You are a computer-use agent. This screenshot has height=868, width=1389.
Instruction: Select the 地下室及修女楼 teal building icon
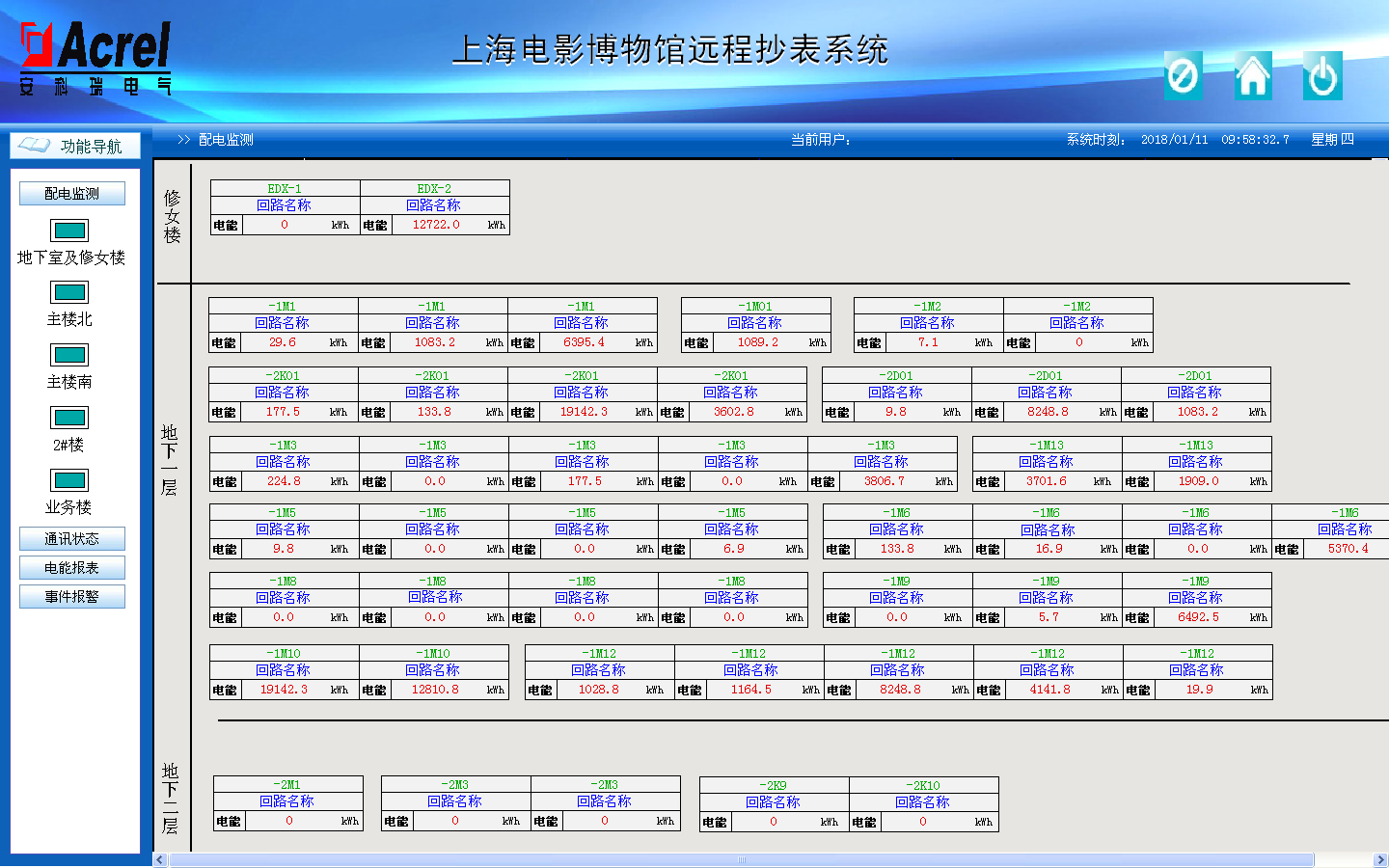pos(69,231)
